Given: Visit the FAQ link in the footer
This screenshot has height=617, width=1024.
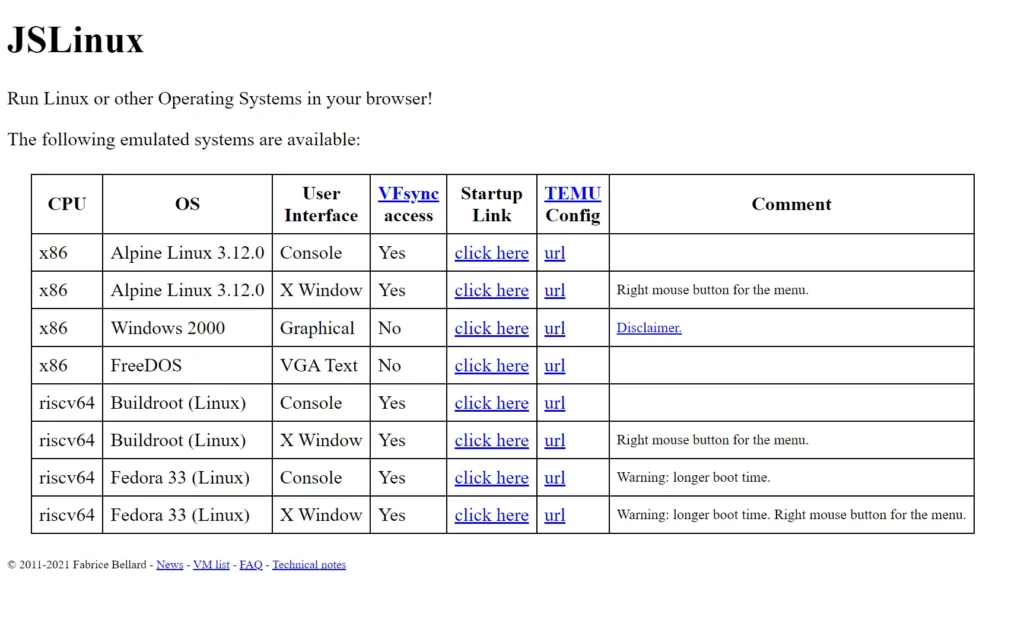Looking at the screenshot, I should pos(251,565).
